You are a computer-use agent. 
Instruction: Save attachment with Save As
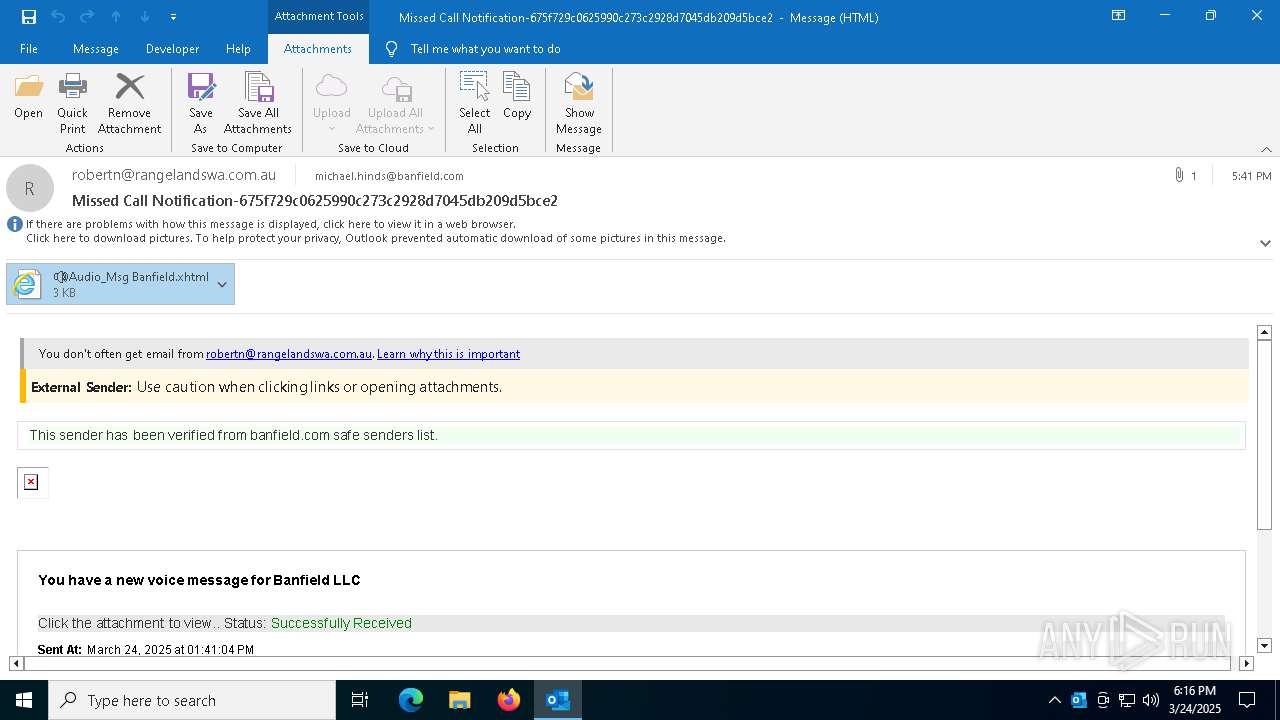pyautogui.click(x=200, y=104)
